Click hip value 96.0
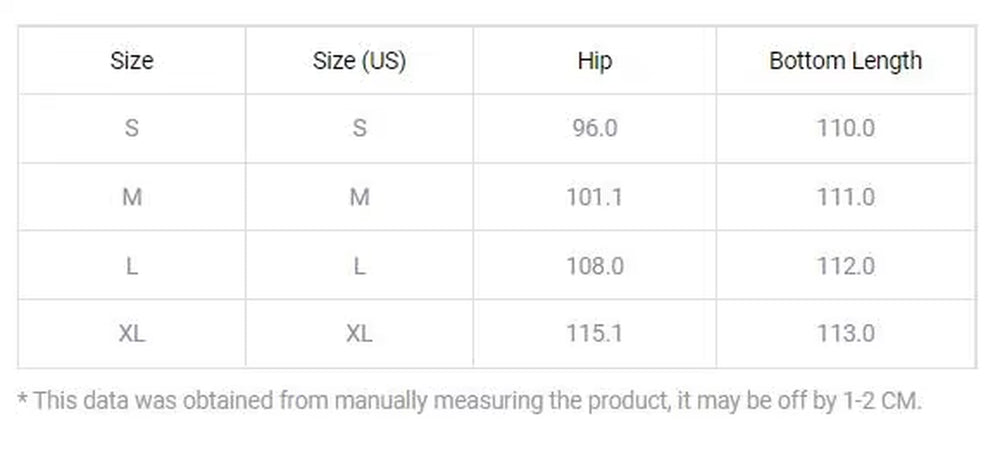Image resolution: width=1000 pixels, height=452 pixels. 594,128
